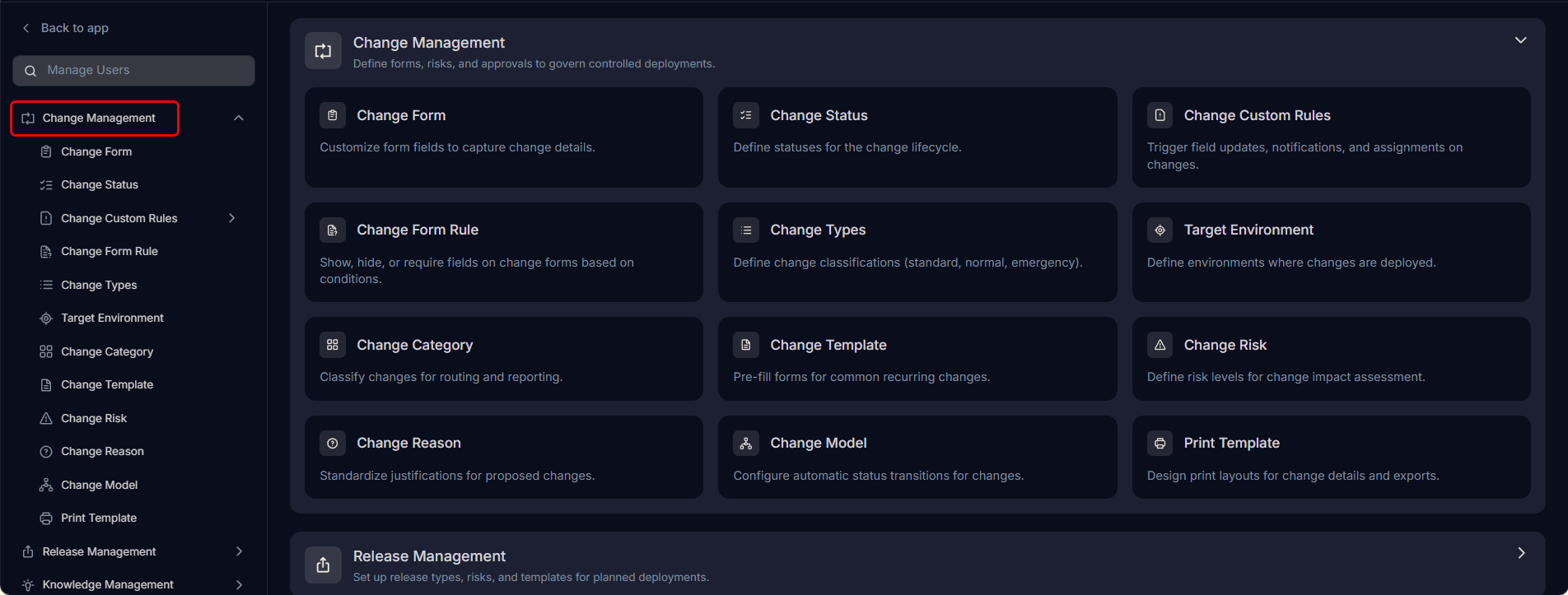Collapse the Change Management sidebar group chevron
This screenshot has width=1568, height=595.
(239, 119)
